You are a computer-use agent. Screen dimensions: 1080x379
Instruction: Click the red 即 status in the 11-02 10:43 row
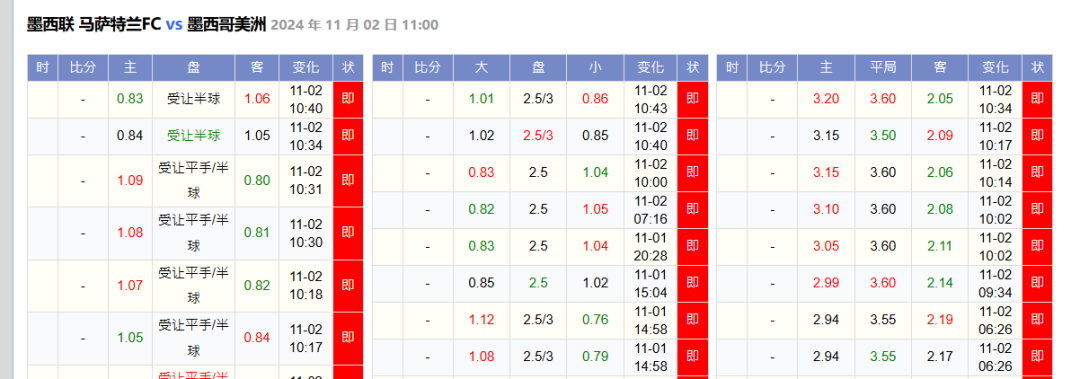pyautogui.click(x=693, y=99)
